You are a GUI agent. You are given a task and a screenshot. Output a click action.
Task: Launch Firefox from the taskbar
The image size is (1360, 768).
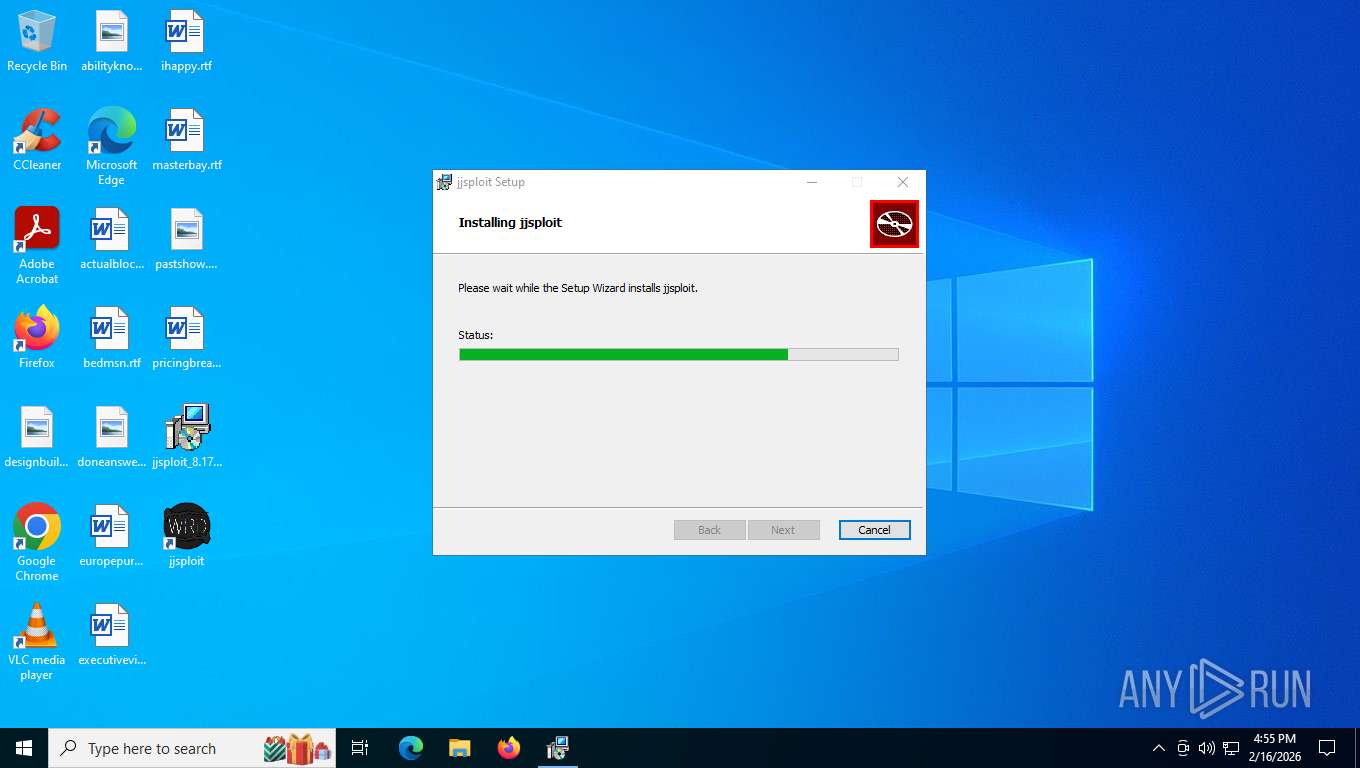click(509, 748)
